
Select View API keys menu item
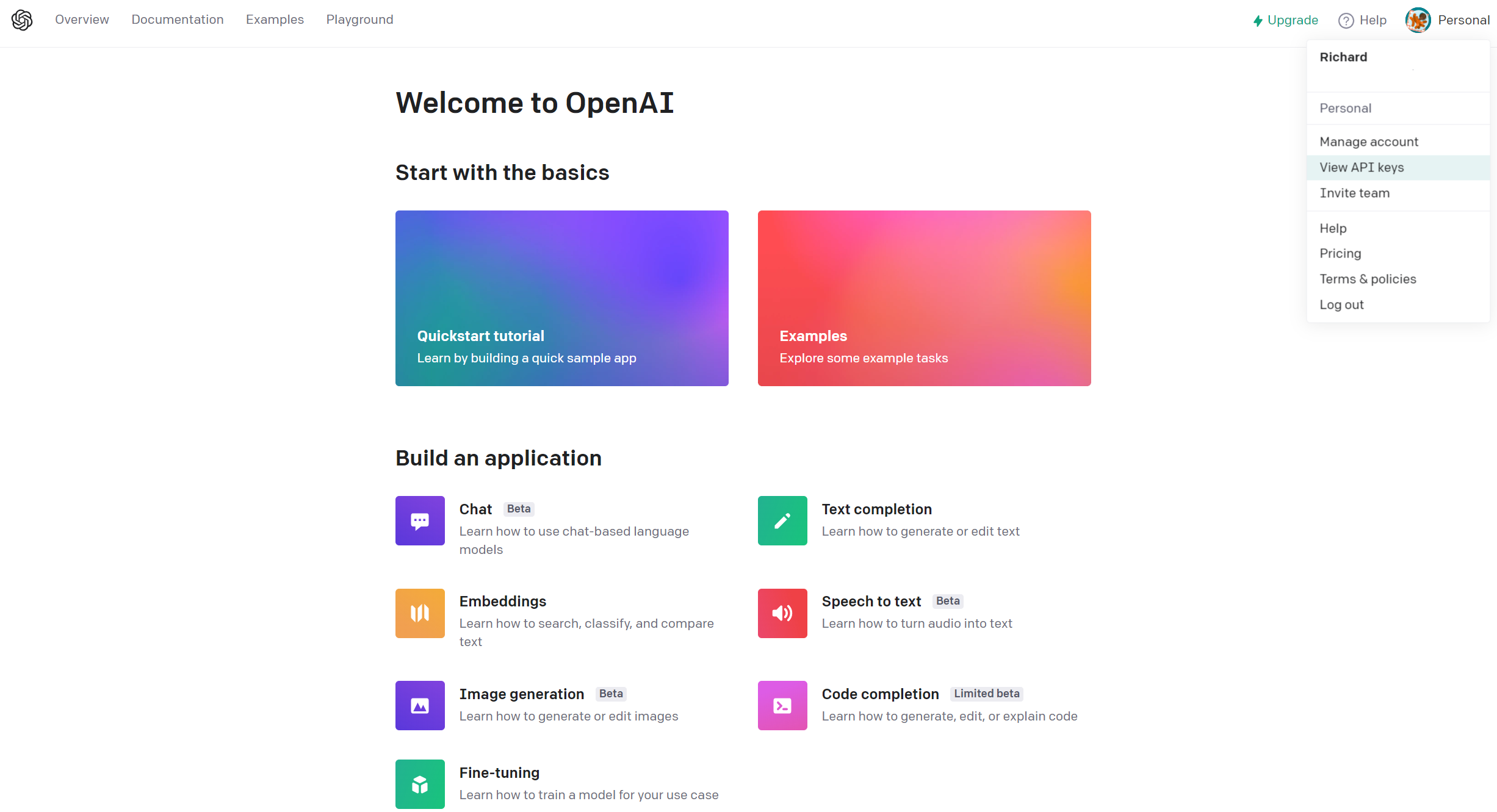pyautogui.click(x=1362, y=167)
